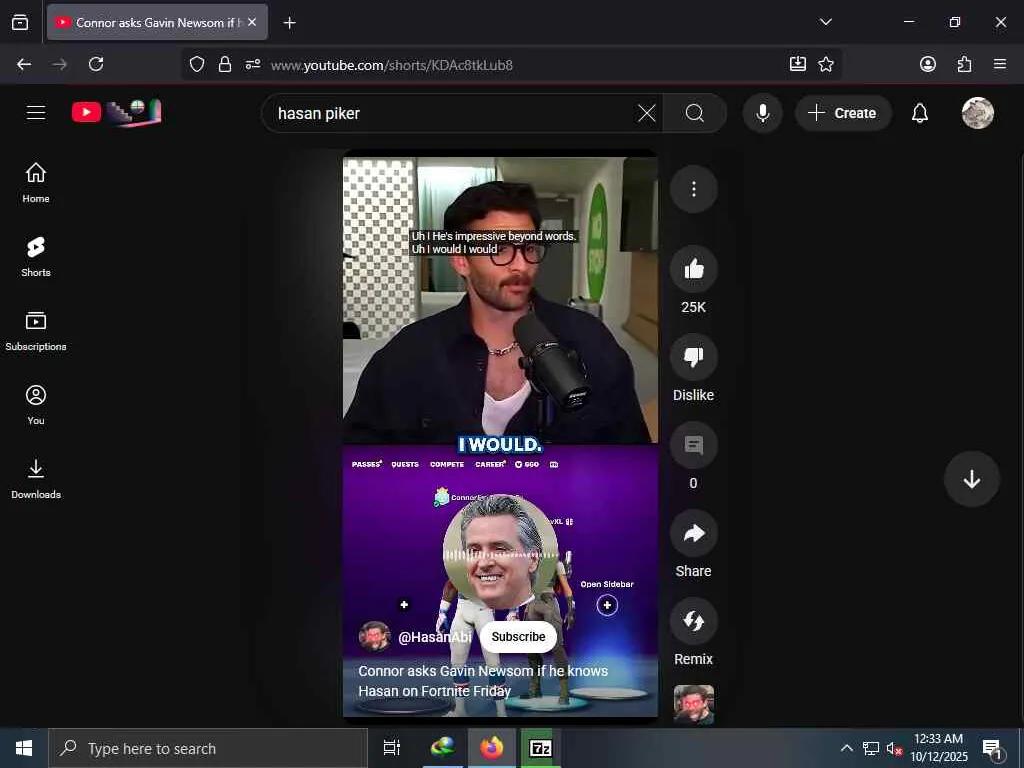Click the short title about Gavin Newsom

pyautogui.click(x=483, y=680)
